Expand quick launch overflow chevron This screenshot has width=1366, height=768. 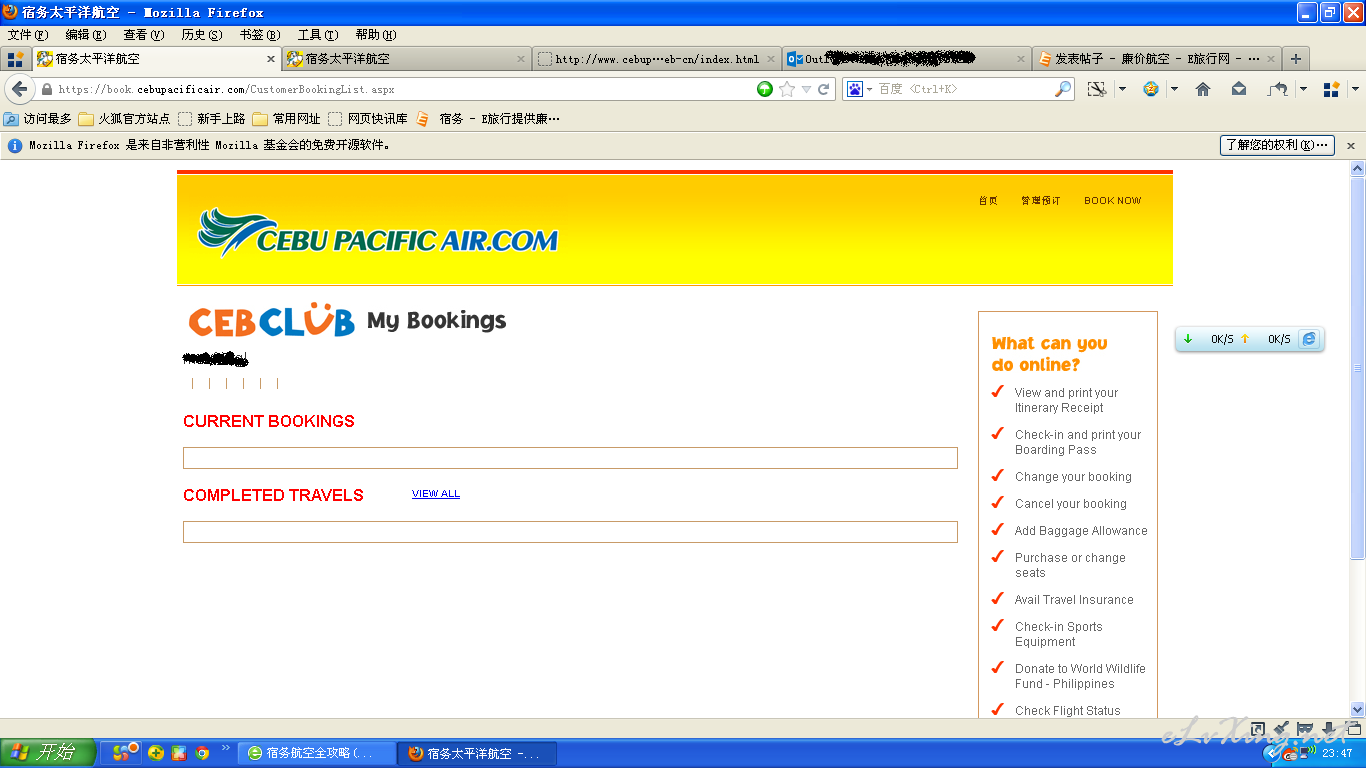225,747
